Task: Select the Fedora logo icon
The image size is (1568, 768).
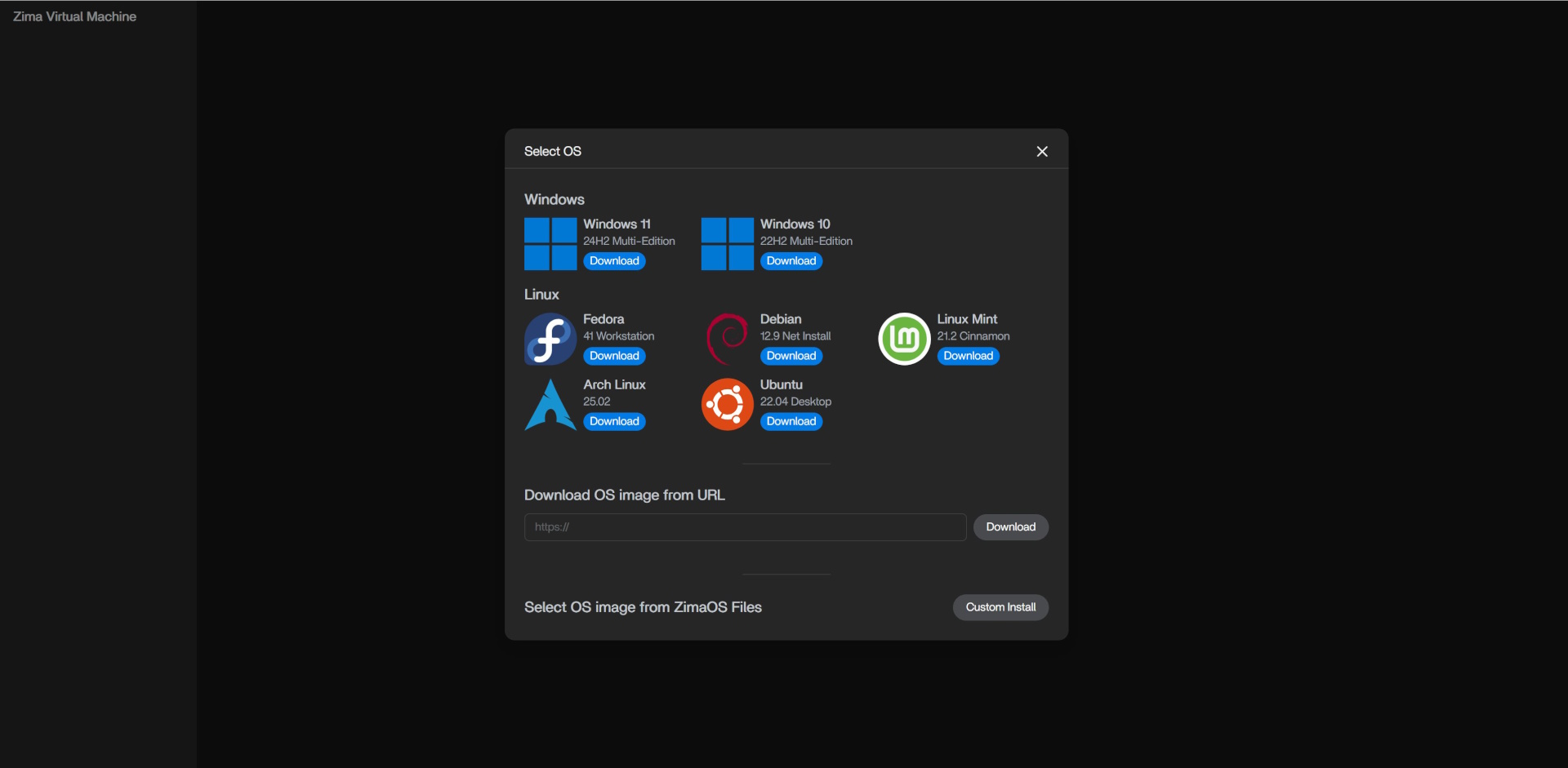Action: pos(550,339)
